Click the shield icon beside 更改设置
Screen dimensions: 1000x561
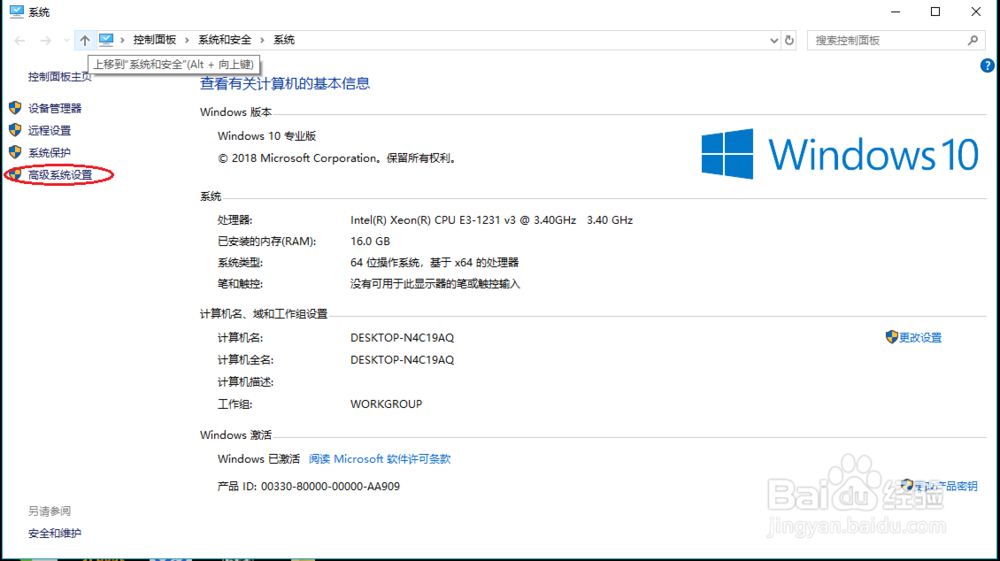click(x=892, y=337)
